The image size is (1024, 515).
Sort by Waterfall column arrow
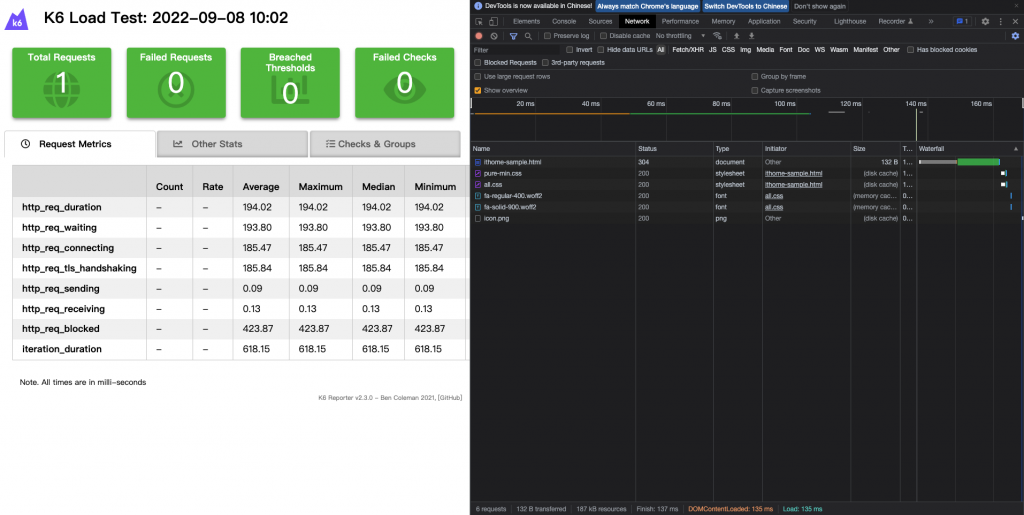pyautogui.click(x=1016, y=149)
